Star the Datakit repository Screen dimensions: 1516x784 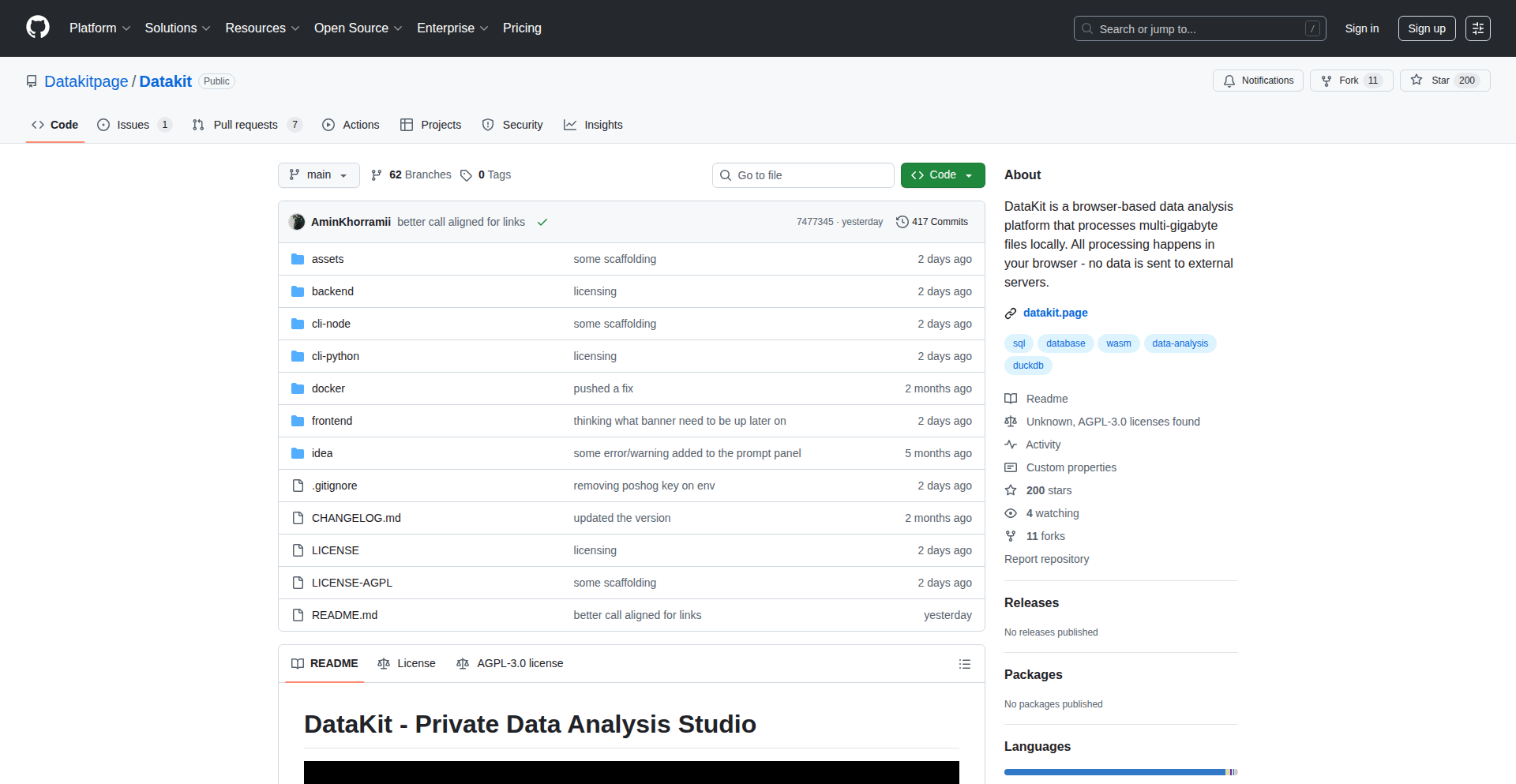point(1444,81)
